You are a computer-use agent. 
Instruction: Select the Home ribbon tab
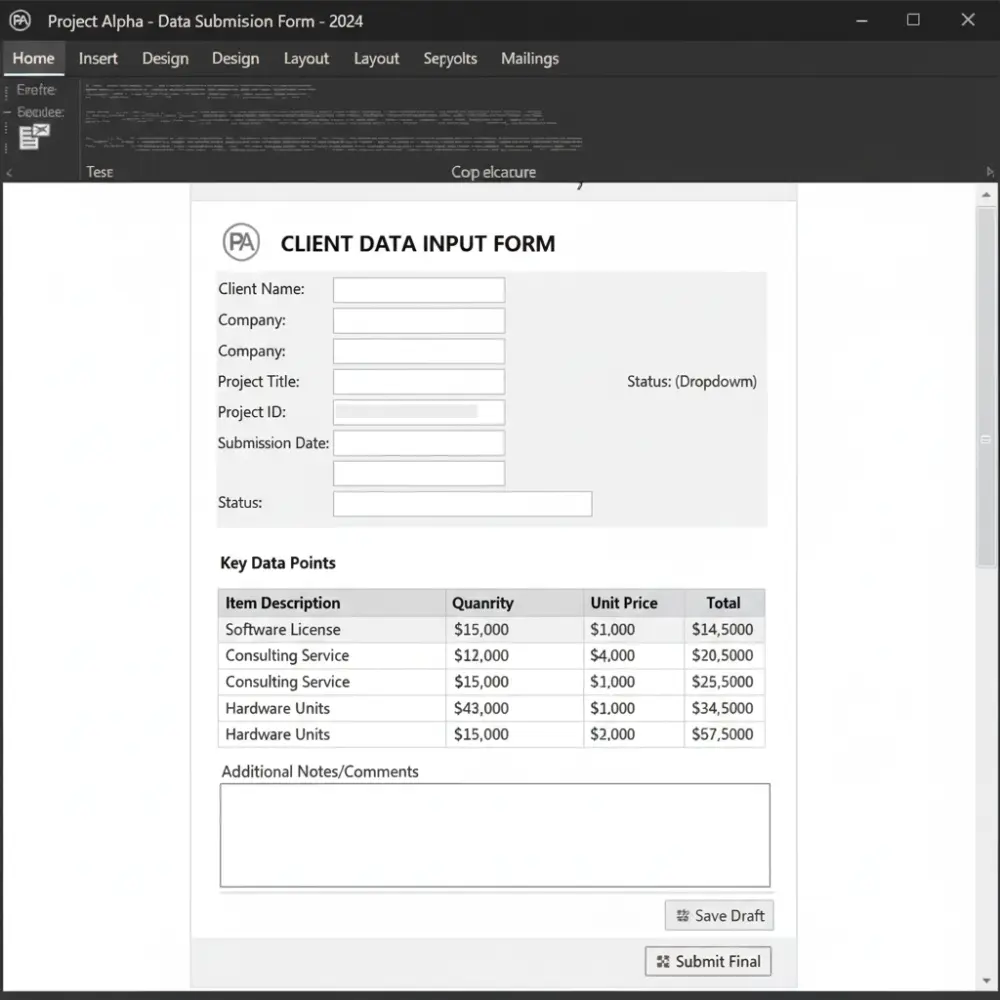pos(33,58)
